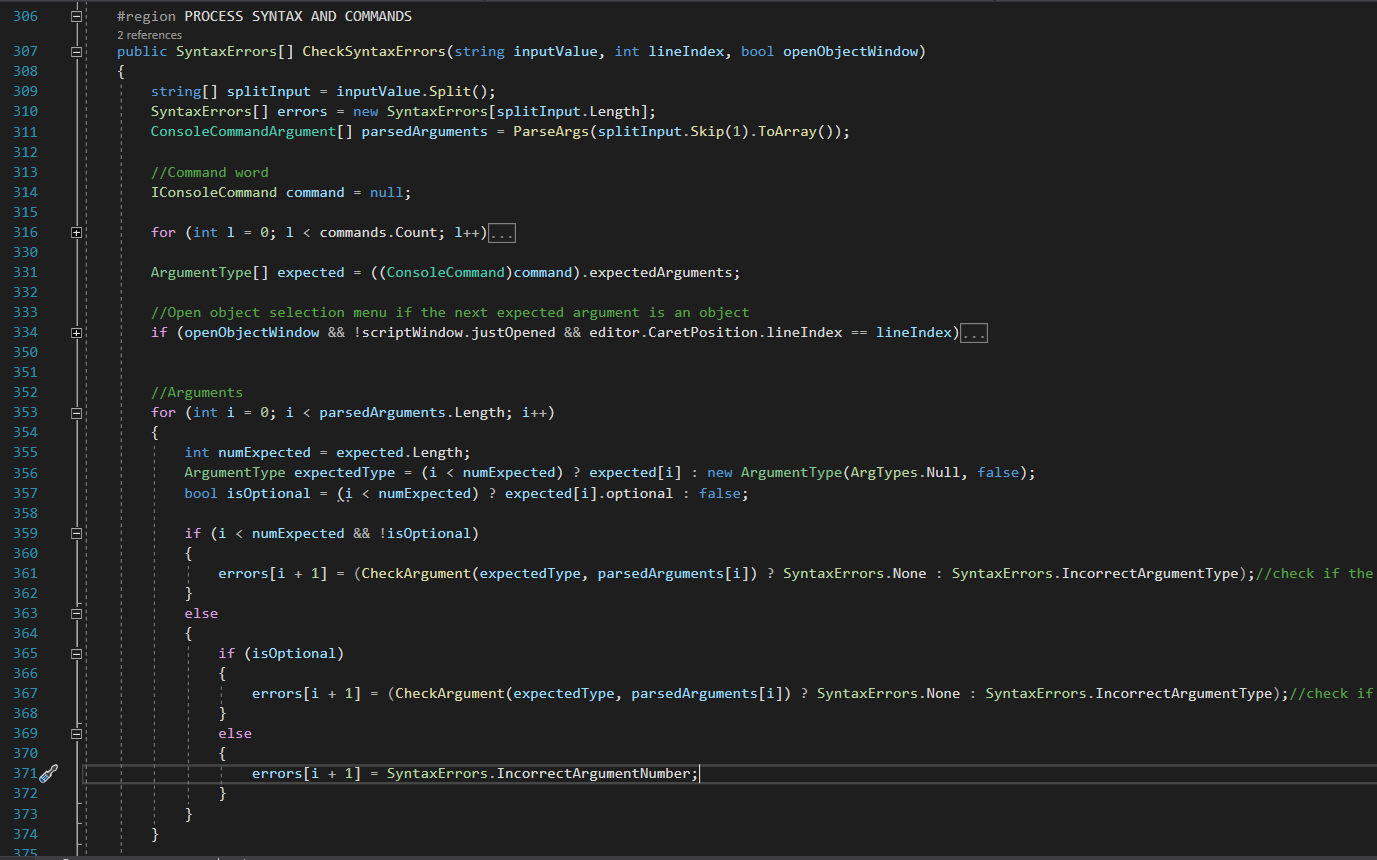Click the ellipsis box ending line 334
The height and width of the screenshot is (860, 1377).
click(x=973, y=333)
